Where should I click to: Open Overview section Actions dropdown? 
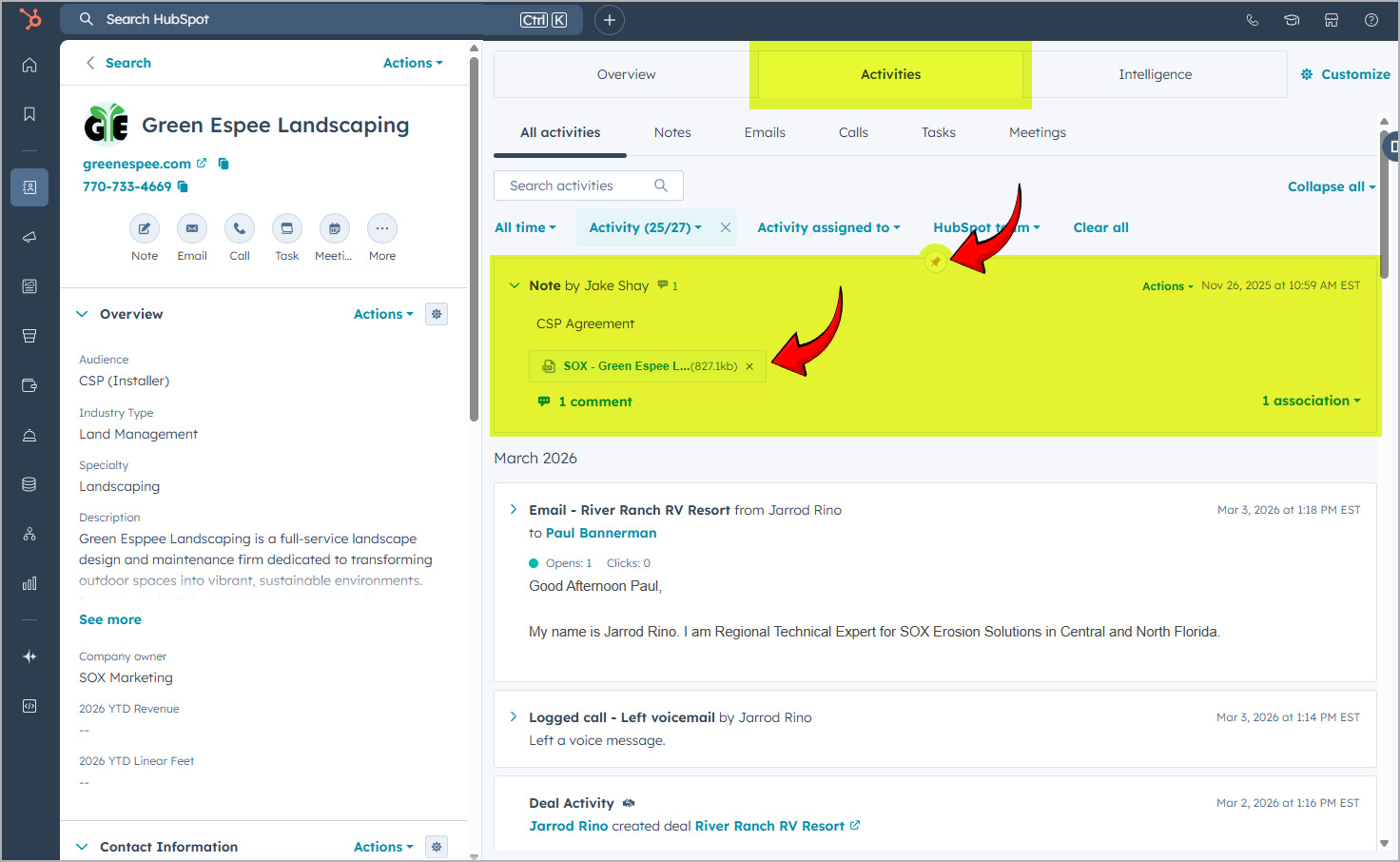click(x=383, y=314)
